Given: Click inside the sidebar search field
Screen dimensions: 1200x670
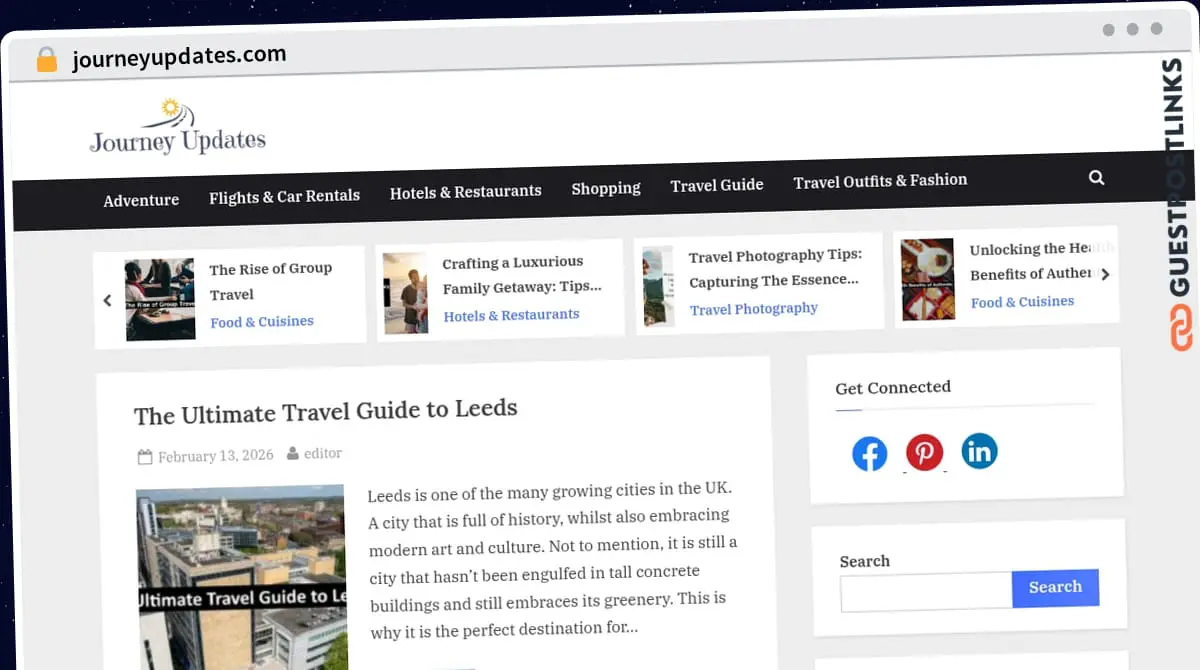Looking at the screenshot, I should (926, 591).
